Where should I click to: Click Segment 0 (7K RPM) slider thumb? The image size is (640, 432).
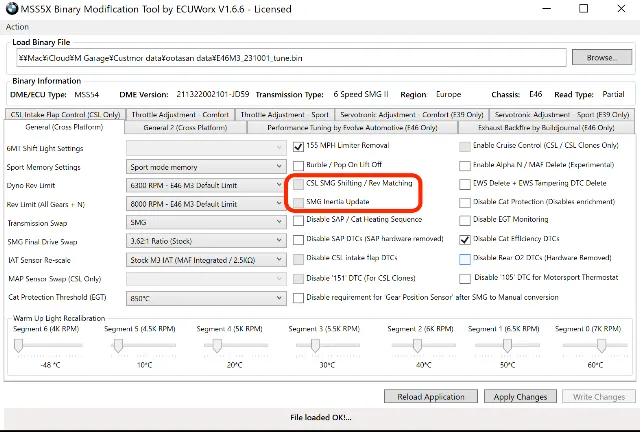(601, 346)
